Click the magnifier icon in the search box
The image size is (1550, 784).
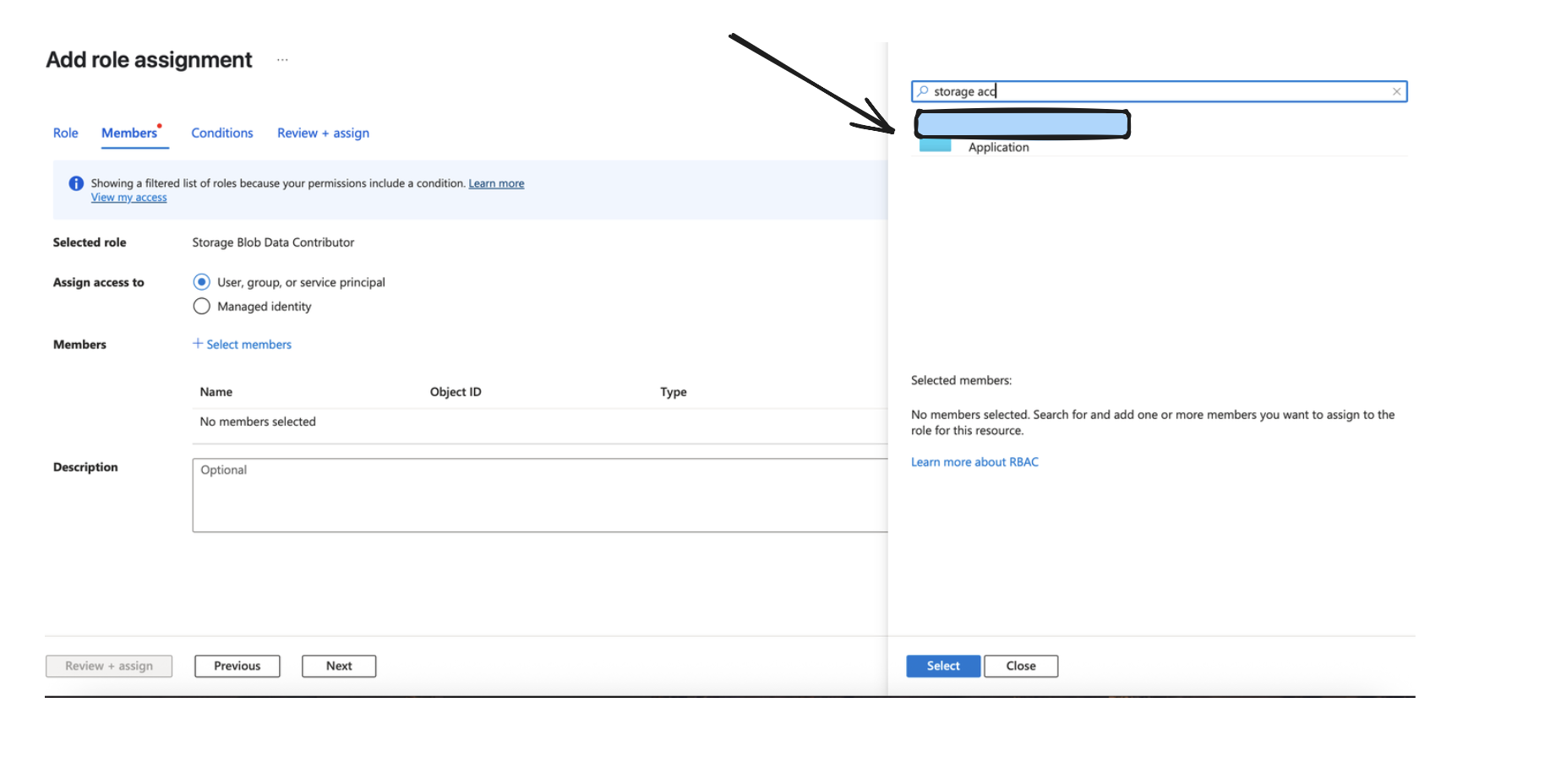click(923, 91)
